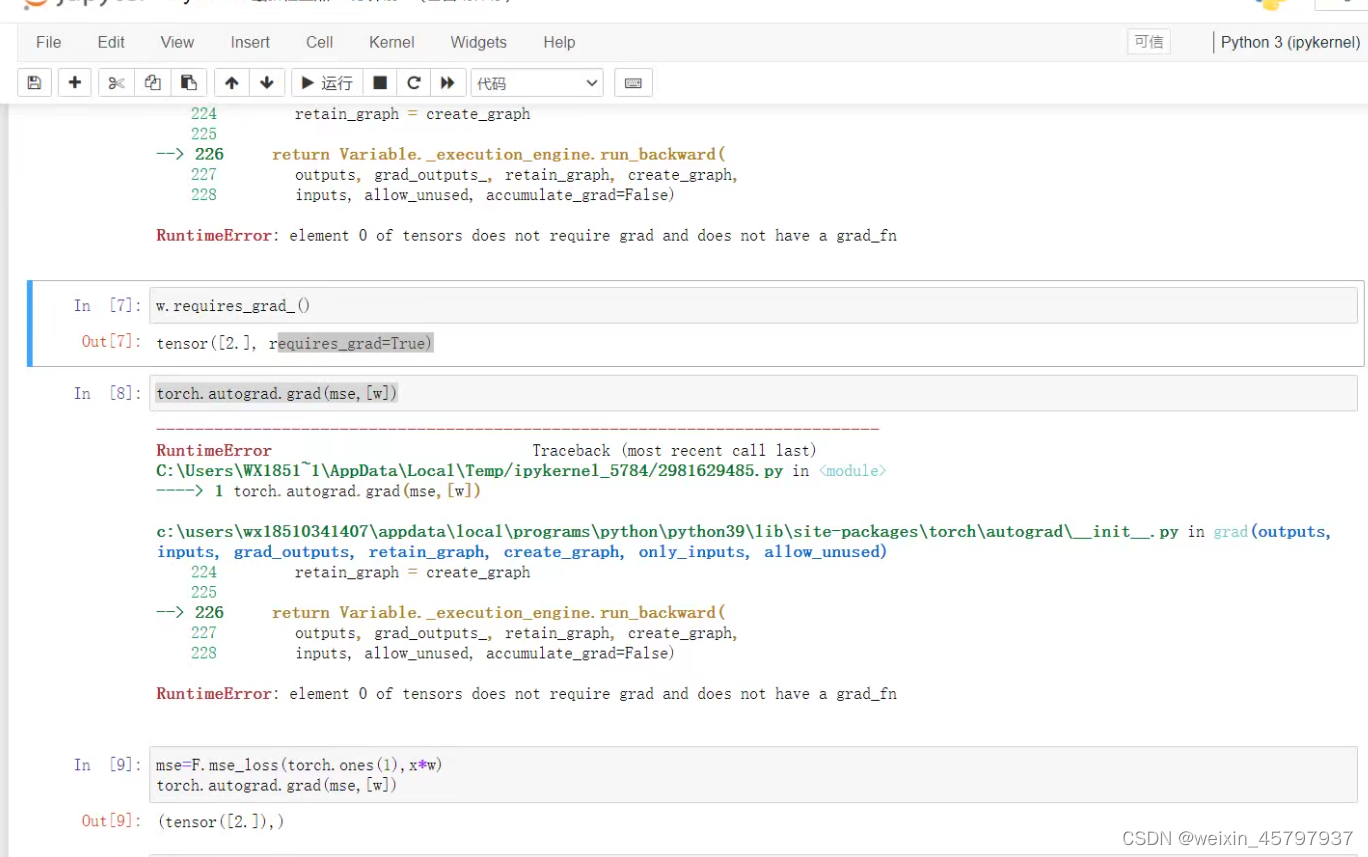The width and height of the screenshot is (1368, 857).
Task: Restart the kernel circular arrow icon
Action: (414, 83)
